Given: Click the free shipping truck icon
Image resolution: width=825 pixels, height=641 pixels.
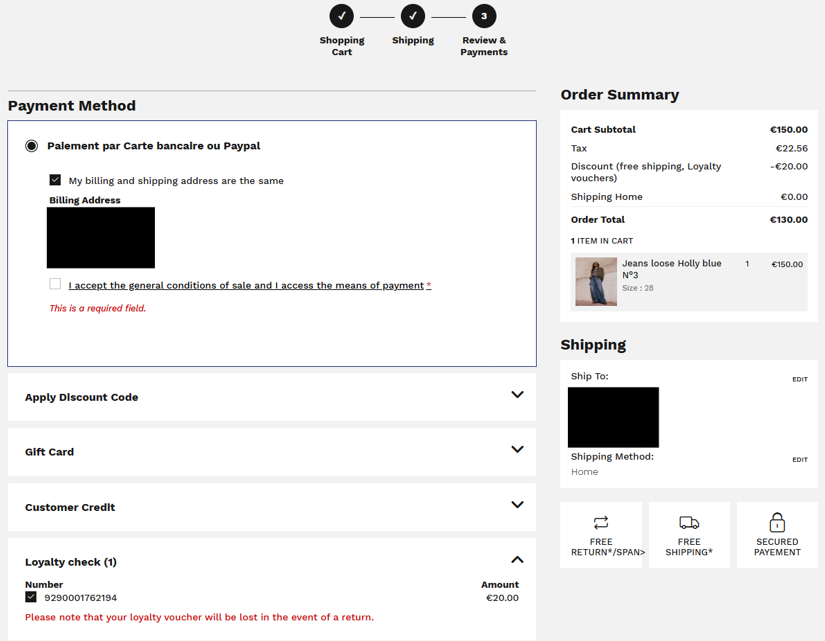Looking at the screenshot, I should coord(689,523).
